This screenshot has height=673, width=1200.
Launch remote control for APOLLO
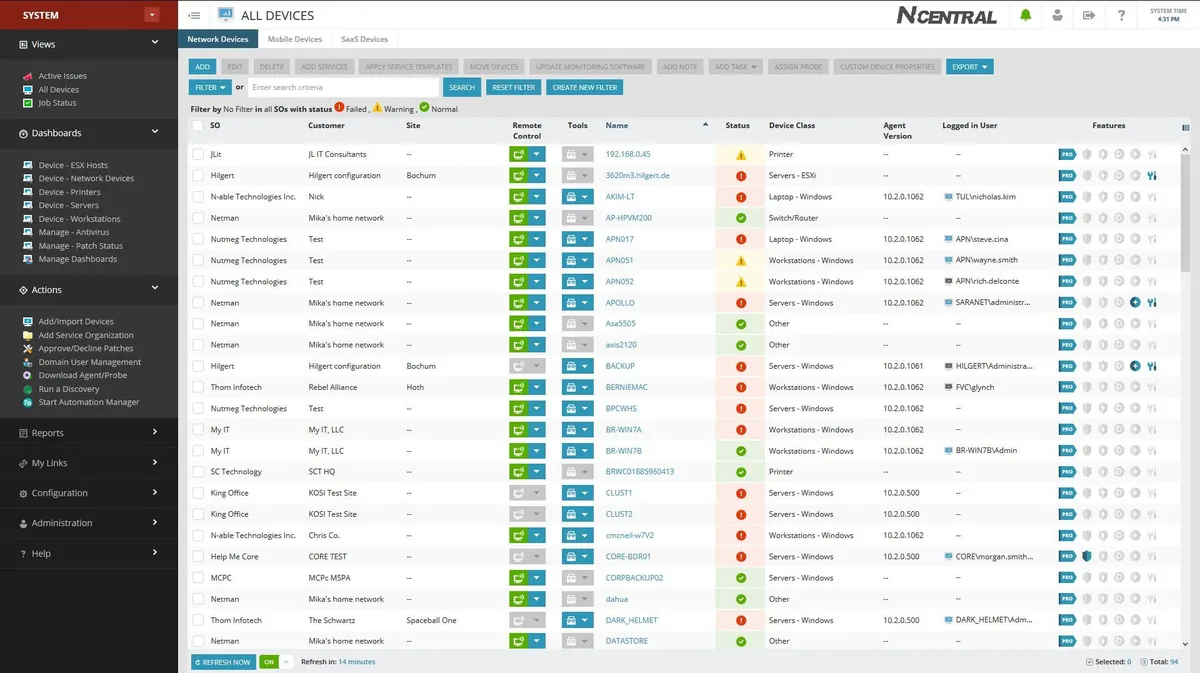pos(518,303)
